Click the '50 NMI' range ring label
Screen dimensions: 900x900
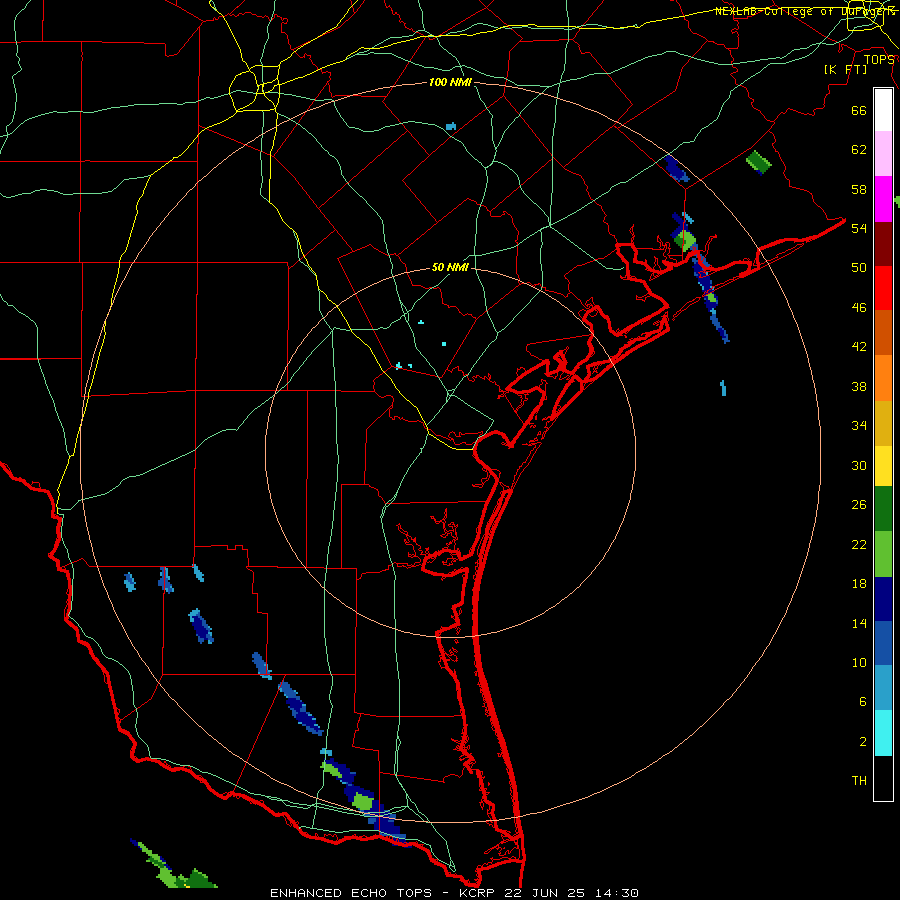point(450,267)
